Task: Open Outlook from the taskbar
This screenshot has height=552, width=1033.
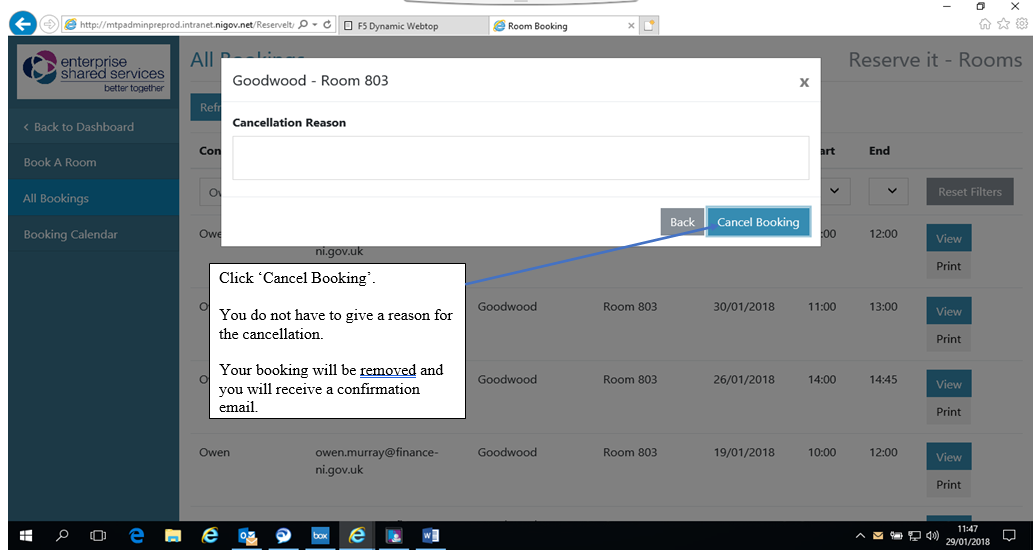Action: click(x=247, y=536)
